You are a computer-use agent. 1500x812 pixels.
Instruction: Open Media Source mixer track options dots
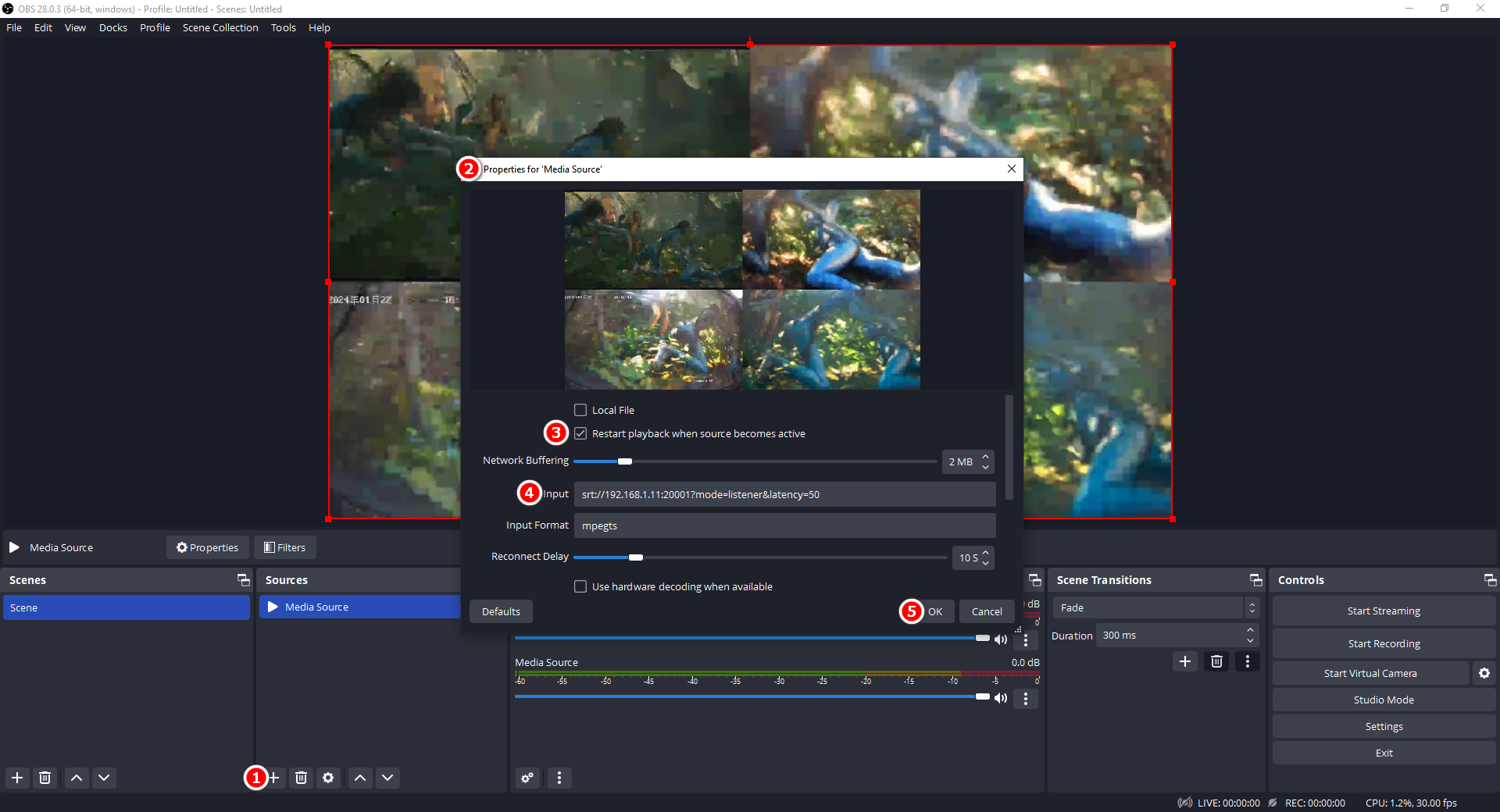click(1026, 698)
